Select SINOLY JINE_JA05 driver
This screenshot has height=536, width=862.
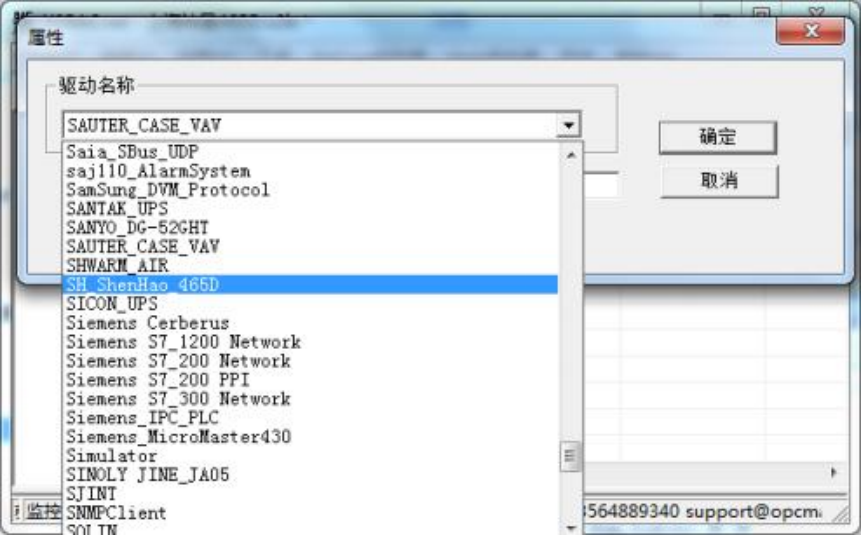(x=311, y=474)
